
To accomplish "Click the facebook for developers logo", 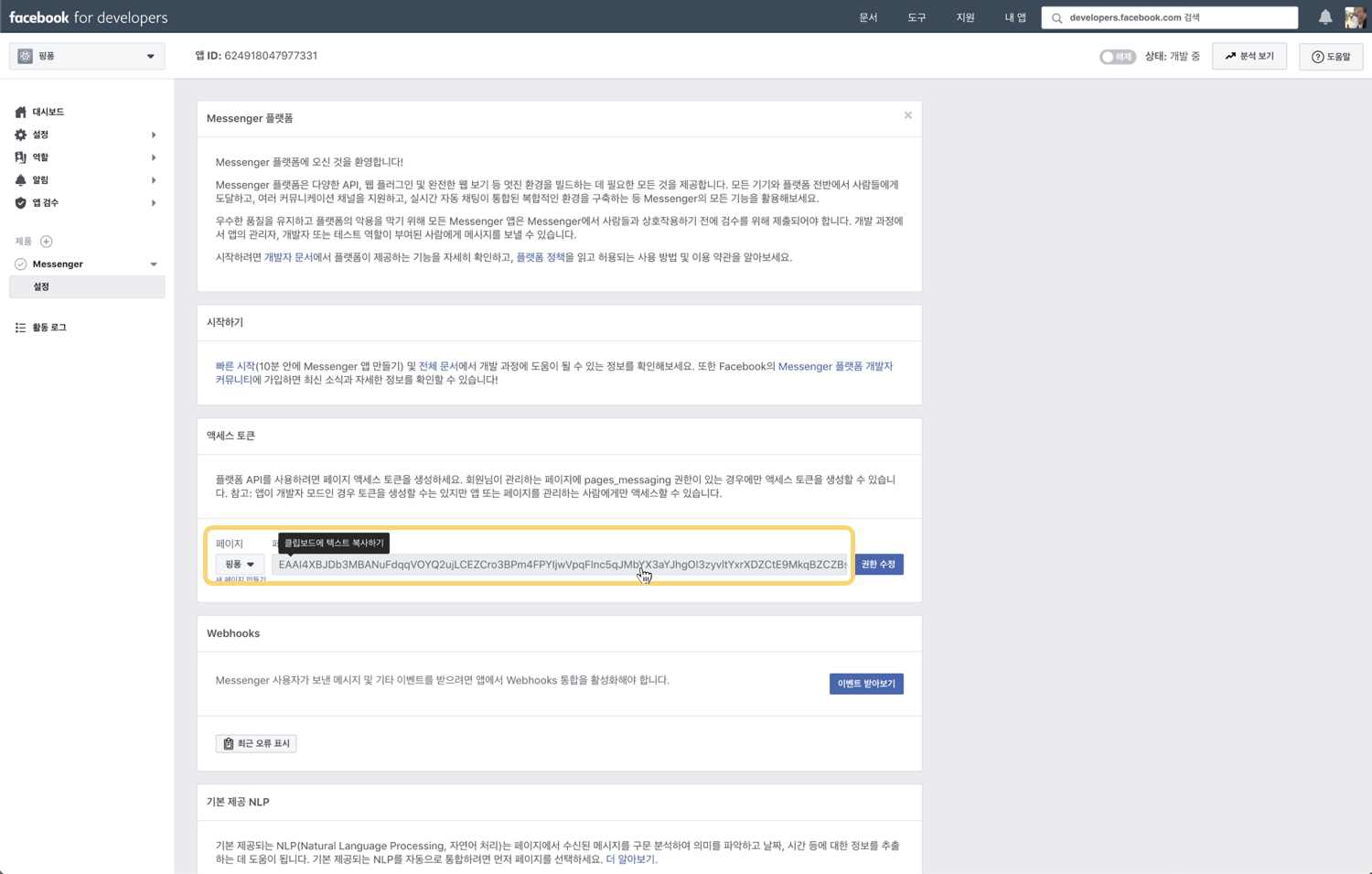I will point(89,17).
